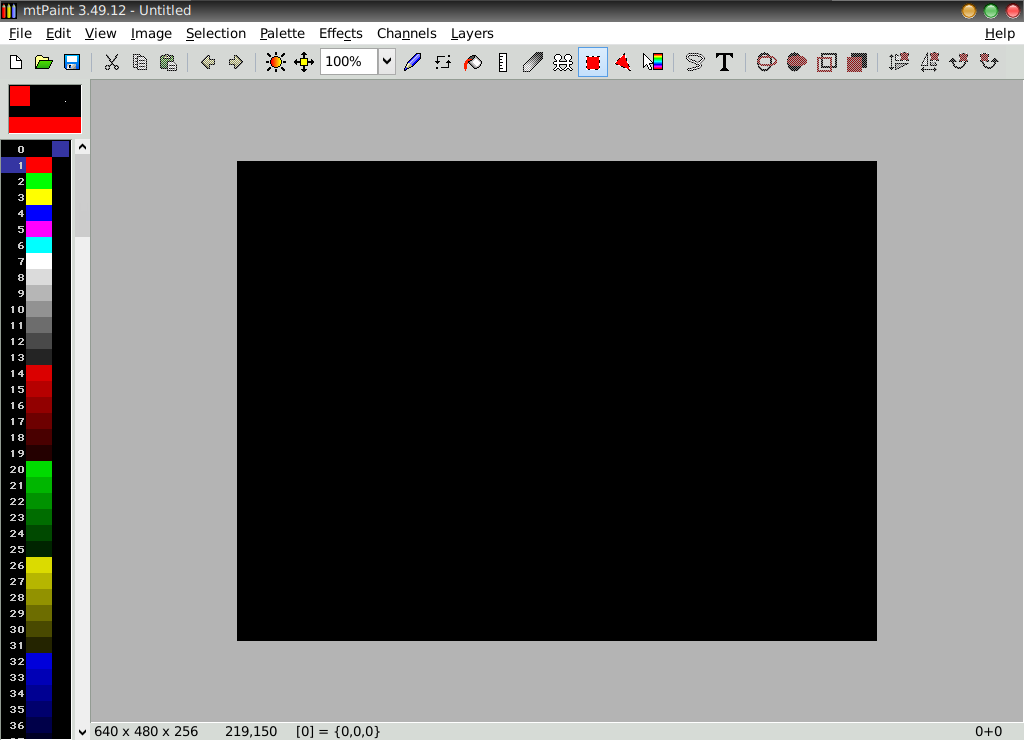Select the Lasso Selection tool
The image size is (1024, 740).
(x=695, y=62)
